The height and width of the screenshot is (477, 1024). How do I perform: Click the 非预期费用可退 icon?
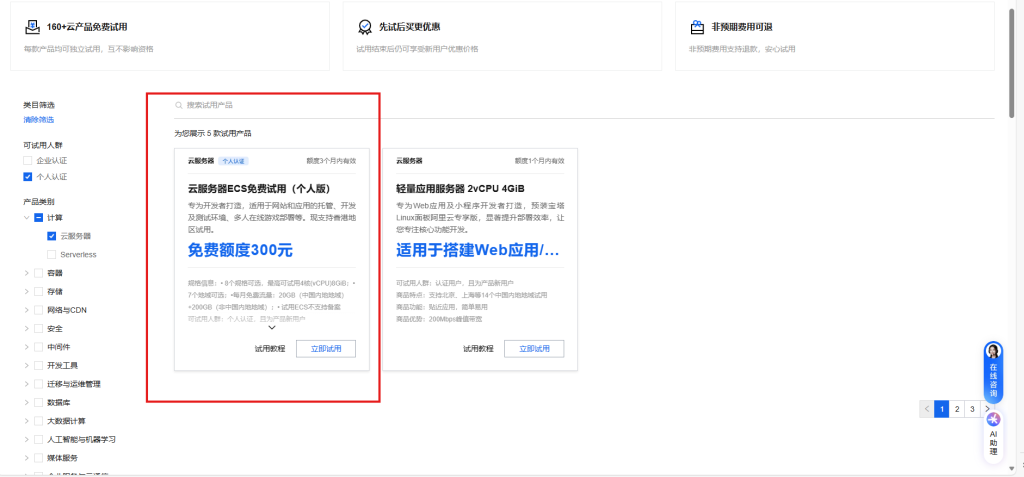pos(697,26)
